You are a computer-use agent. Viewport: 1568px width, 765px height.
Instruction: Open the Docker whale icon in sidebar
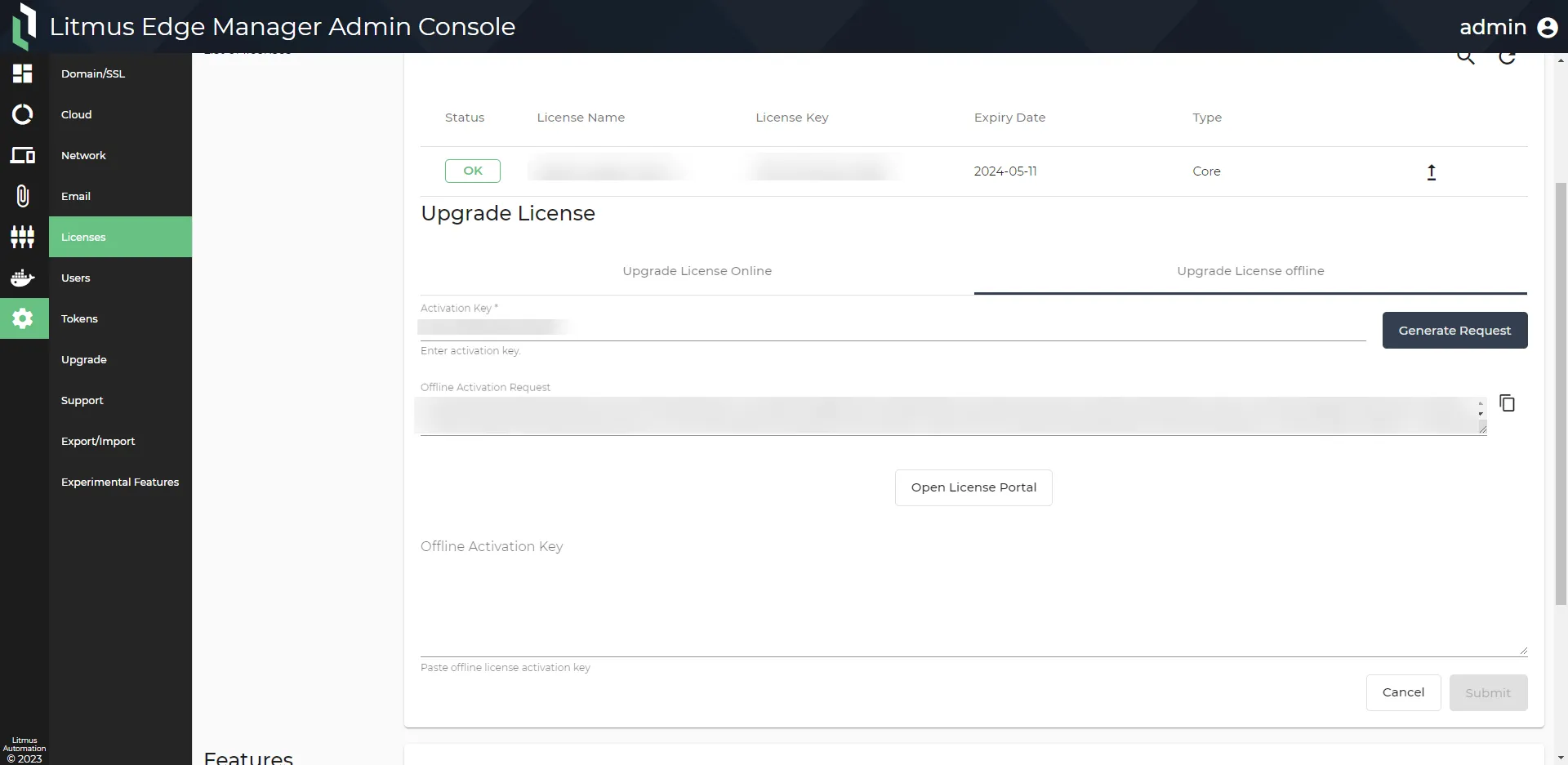tap(23, 278)
